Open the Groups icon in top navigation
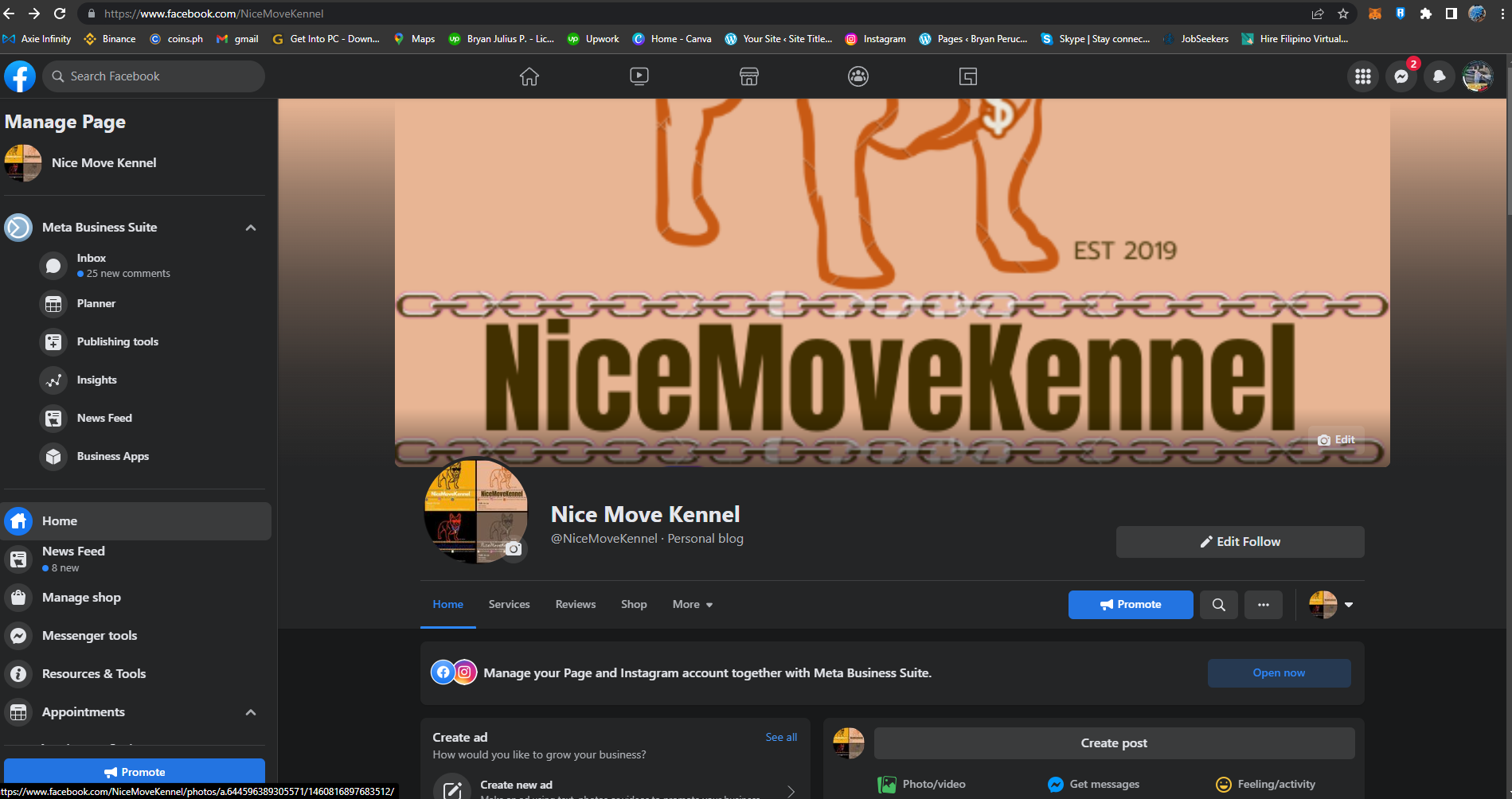 click(858, 76)
